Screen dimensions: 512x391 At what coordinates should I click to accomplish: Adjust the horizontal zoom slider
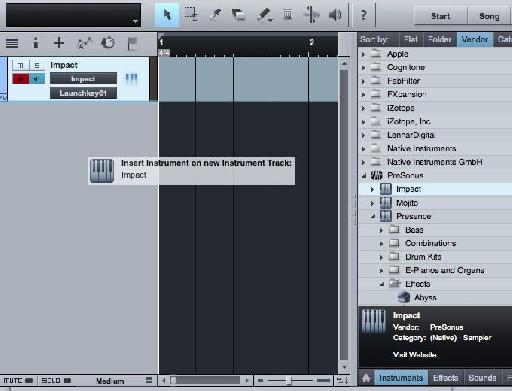click(x=289, y=380)
